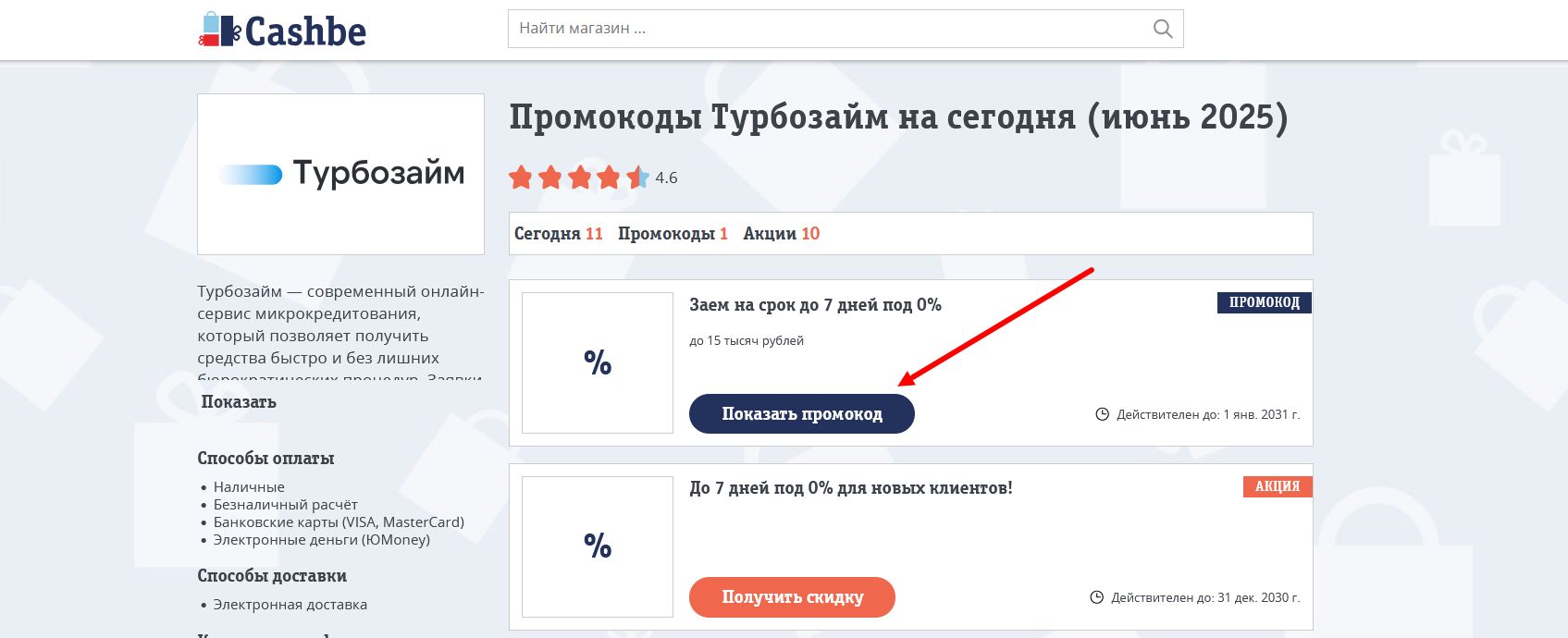Focus the 'Найти магазин' search field

click(846, 29)
